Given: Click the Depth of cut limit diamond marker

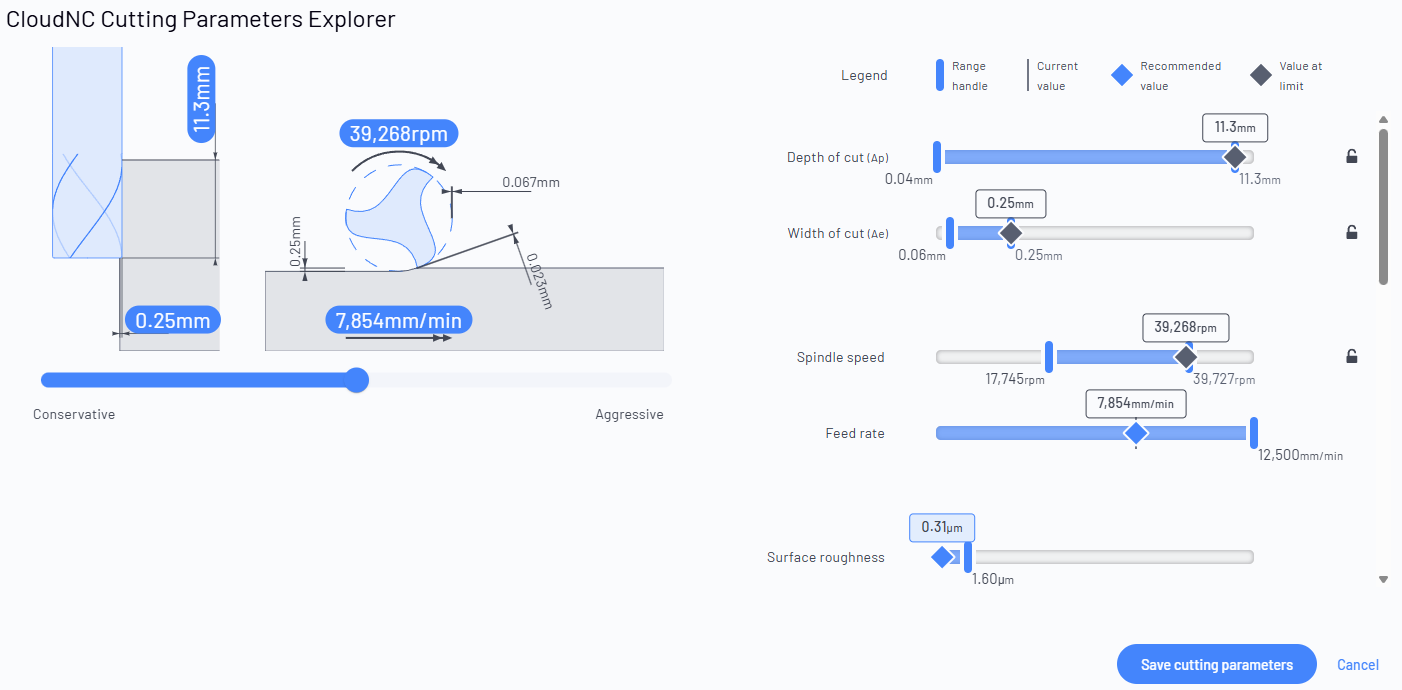Looking at the screenshot, I should (x=1235, y=157).
